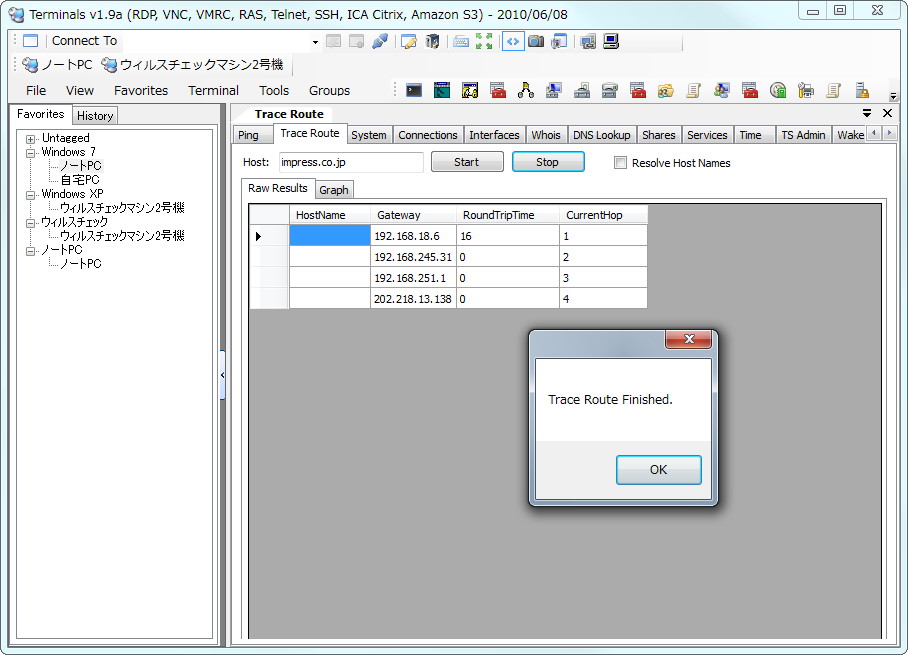This screenshot has width=908, height=655.
Task: Switch to the TS Admin tab
Action: pos(803,135)
